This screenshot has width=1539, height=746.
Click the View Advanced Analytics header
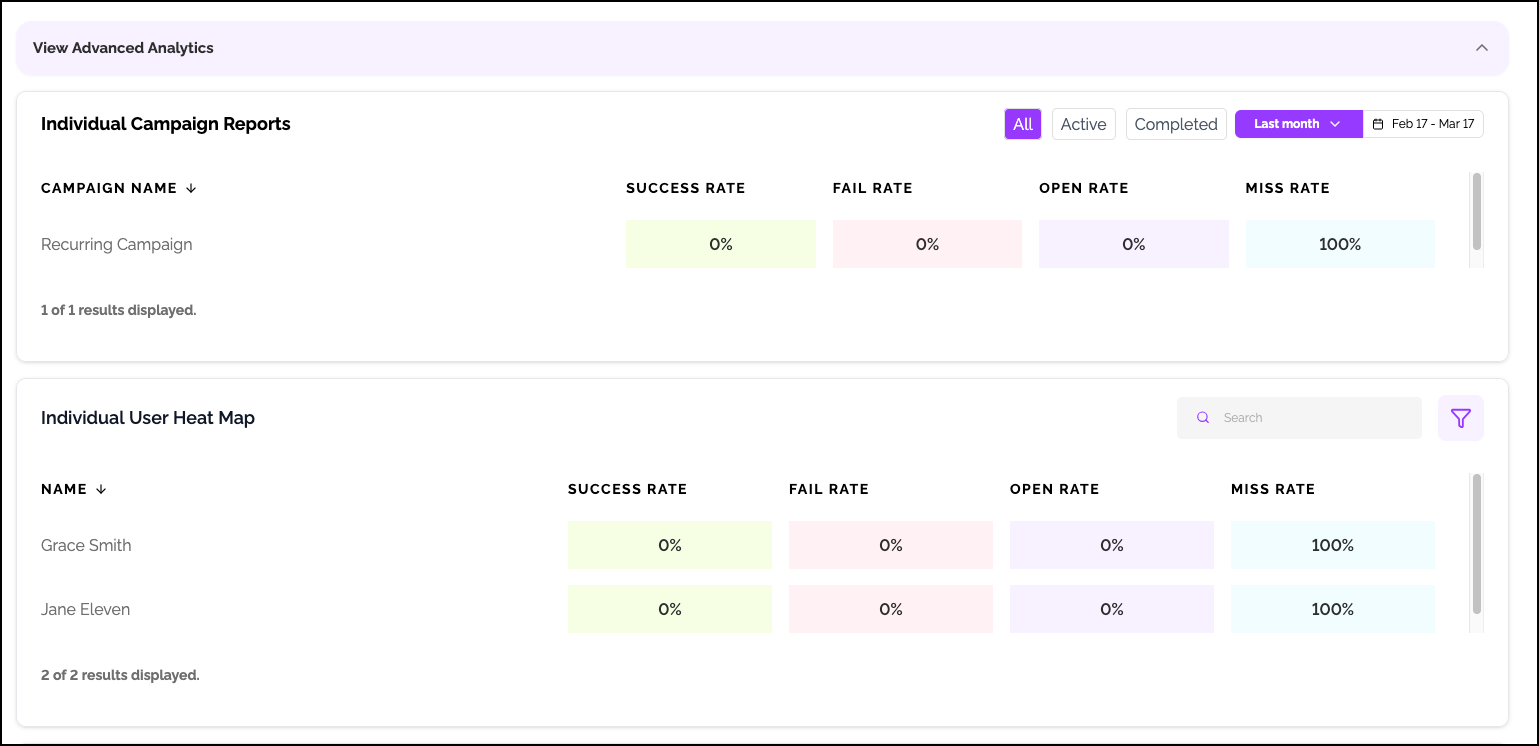pyautogui.click(x=124, y=48)
